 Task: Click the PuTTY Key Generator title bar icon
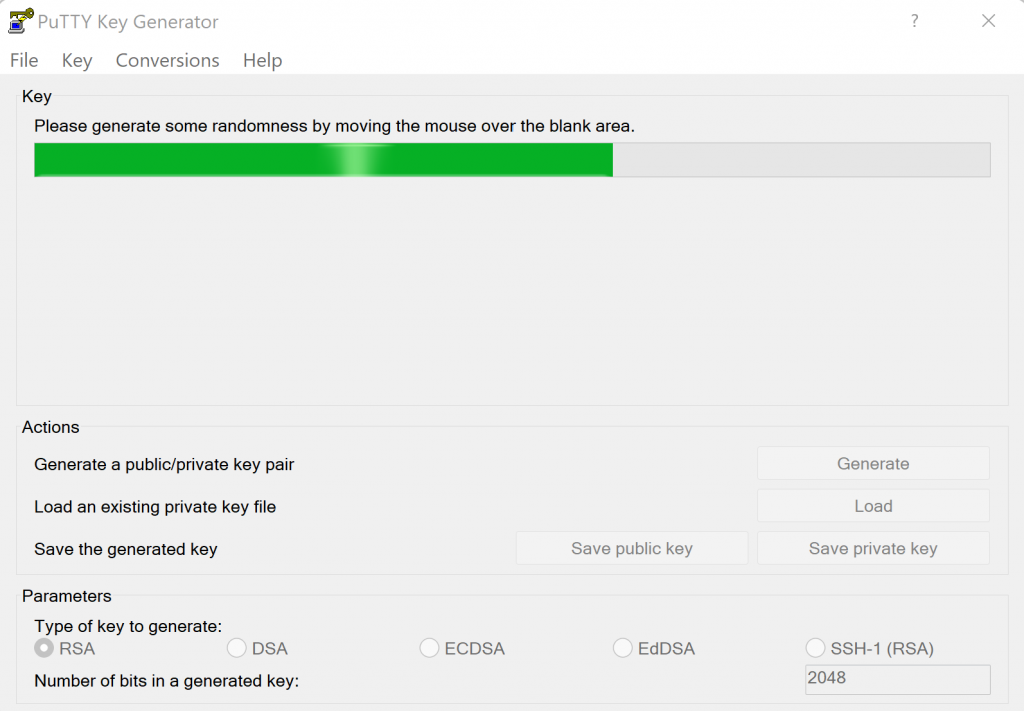[20, 21]
